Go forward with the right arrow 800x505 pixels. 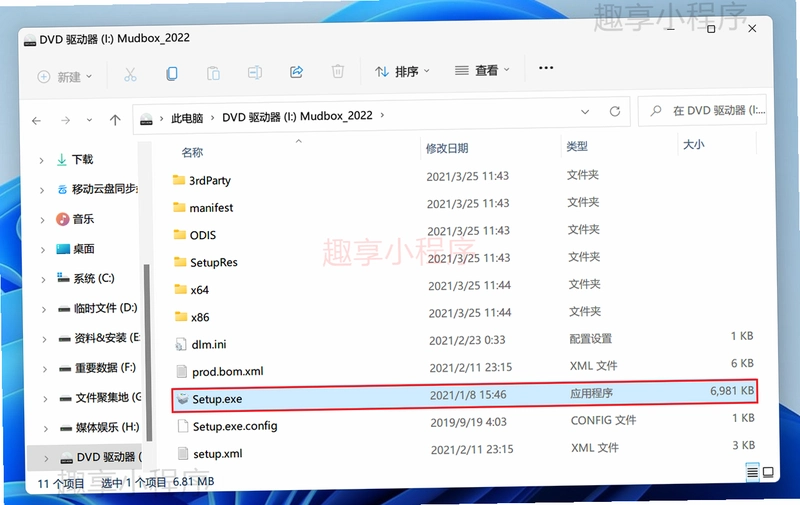[65, 120]
